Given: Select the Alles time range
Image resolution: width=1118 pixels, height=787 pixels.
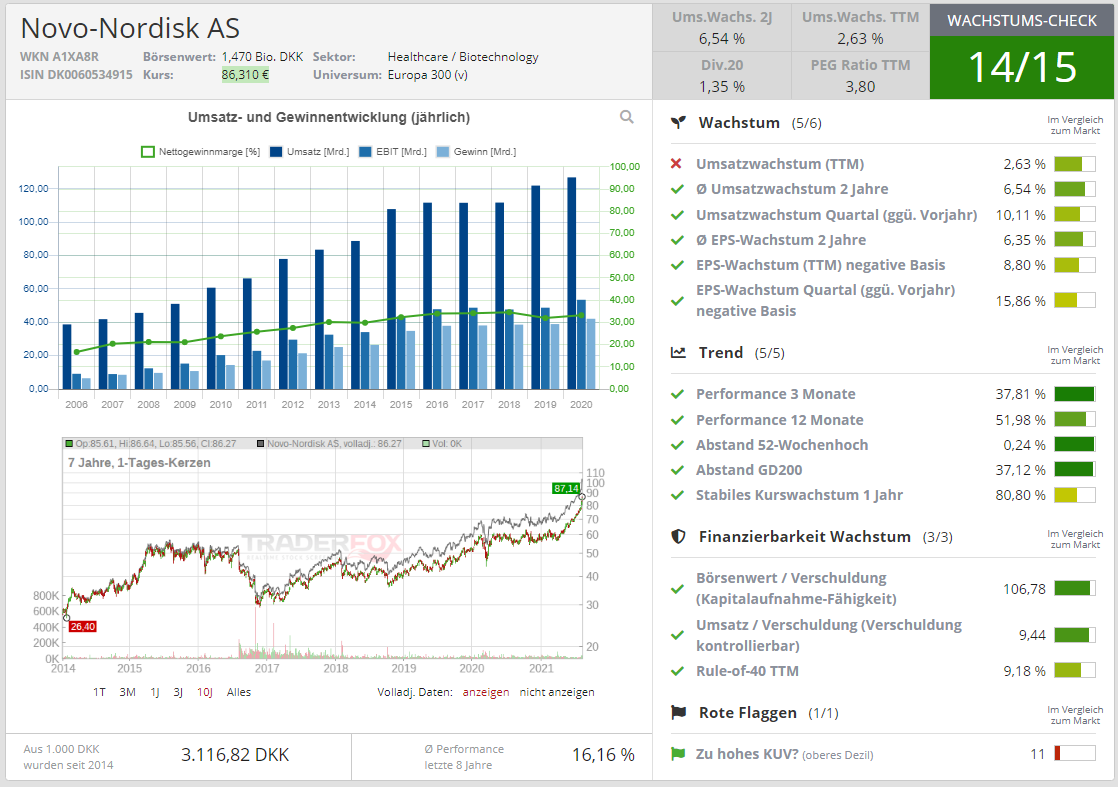Looking at the screenshot, I should (x=239, y=692).
